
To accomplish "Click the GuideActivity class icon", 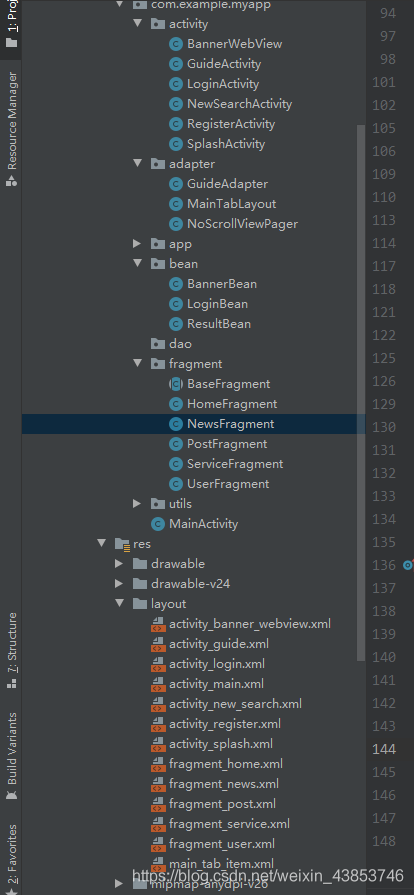I will point(176,64).
